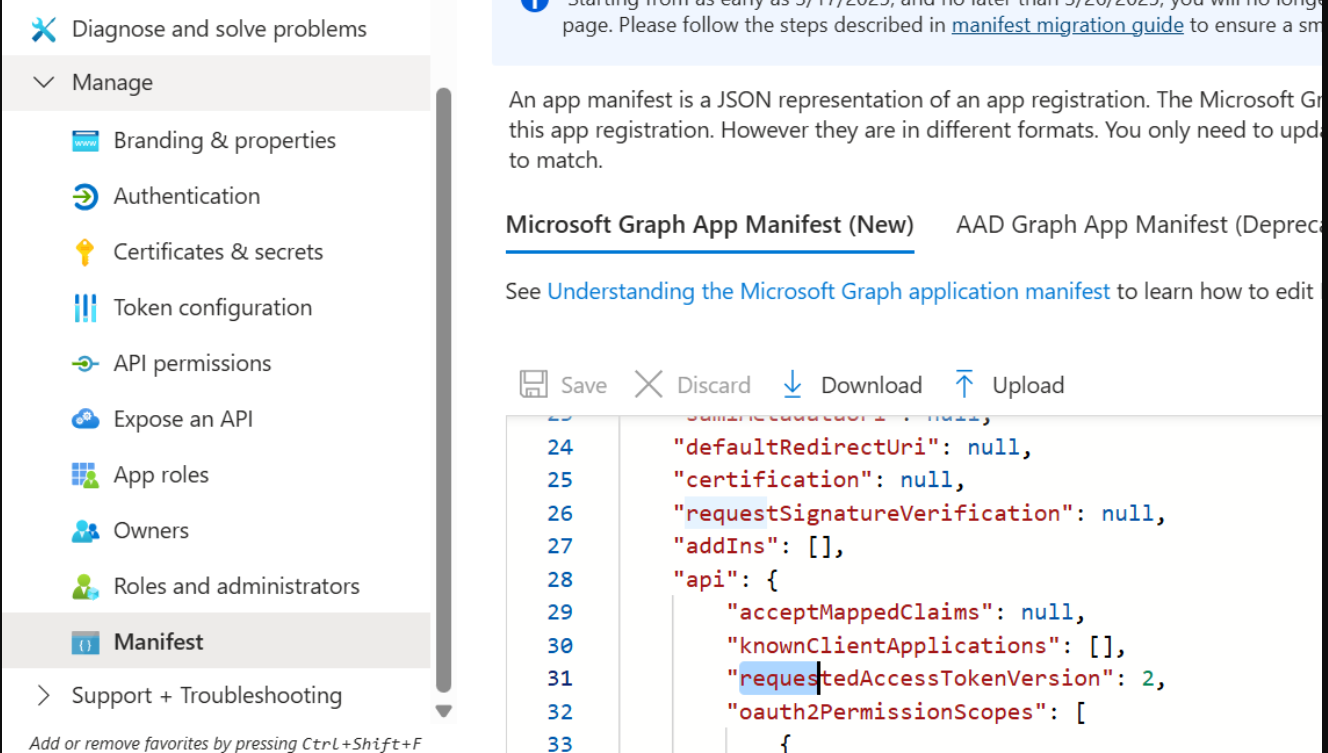Click the Upload arrow icon
This screenshot has width=1328, height=753.
point(964,385)
